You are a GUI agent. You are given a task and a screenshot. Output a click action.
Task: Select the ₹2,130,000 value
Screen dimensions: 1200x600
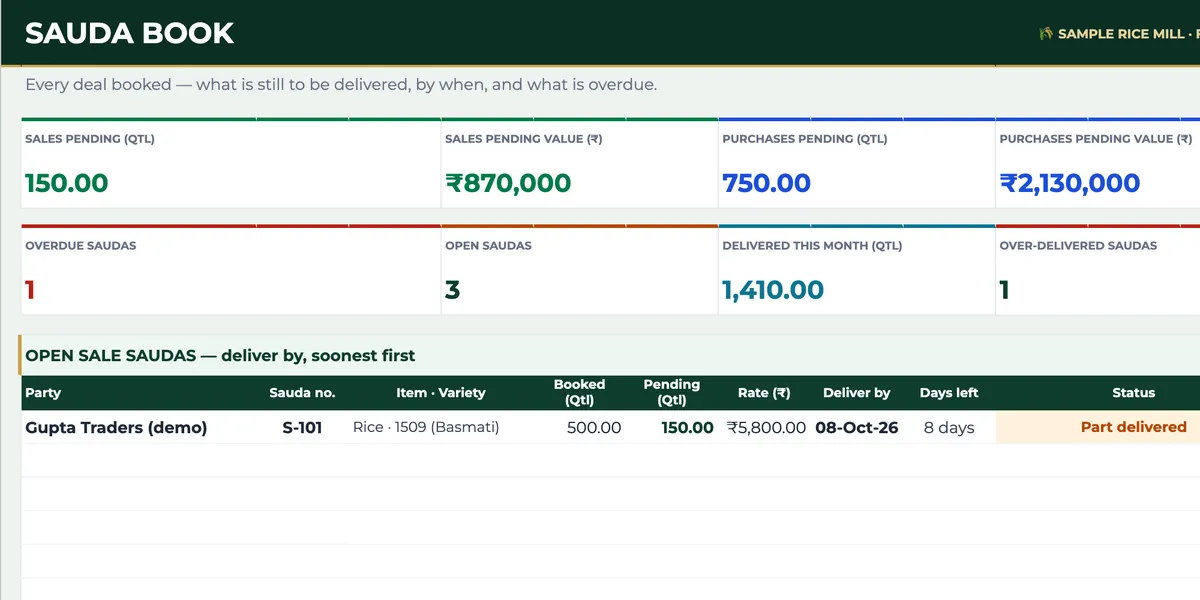coord(1070,183)
